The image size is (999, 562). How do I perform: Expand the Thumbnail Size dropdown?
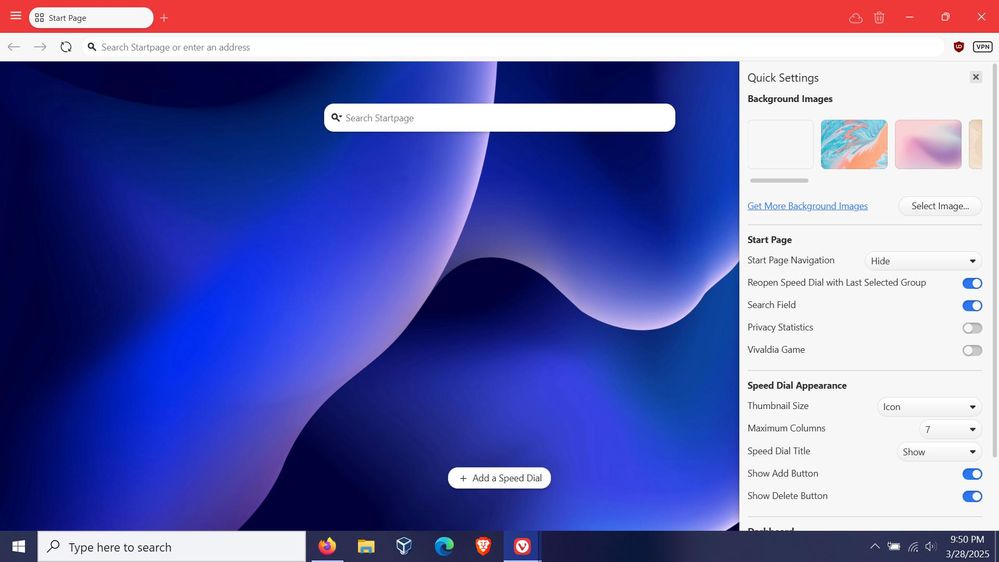click(929, 407)
